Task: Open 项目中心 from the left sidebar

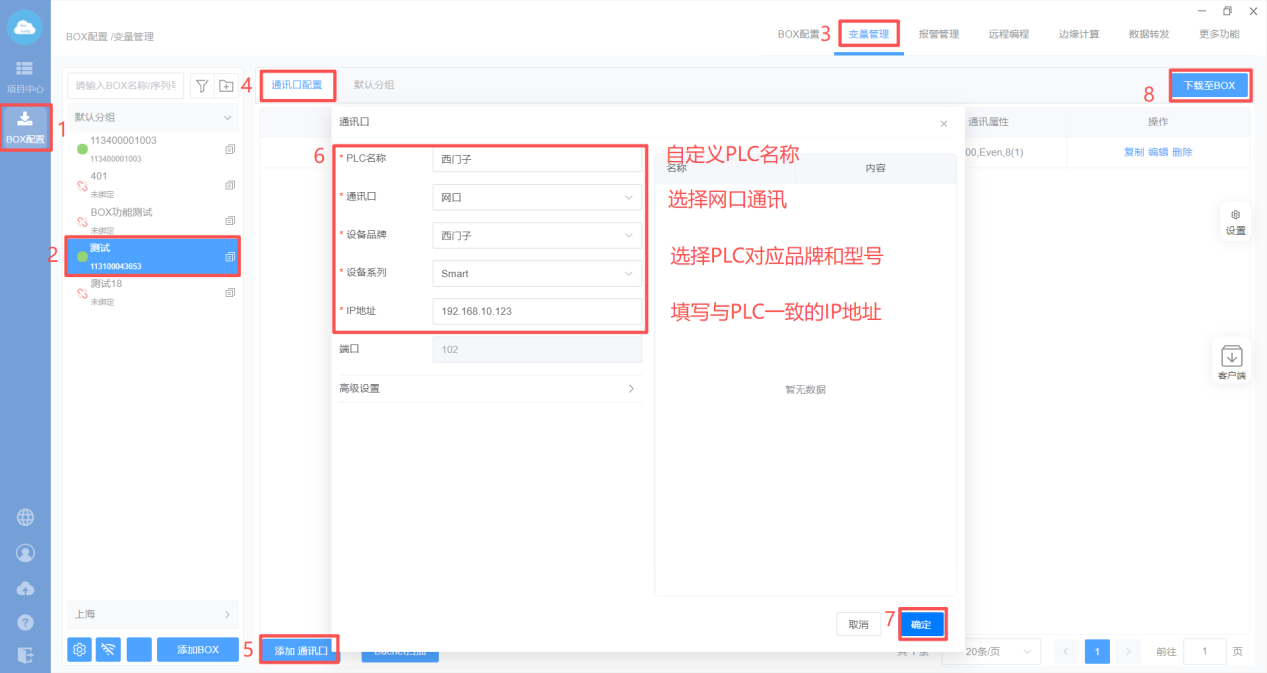Action: click(25, 75)
